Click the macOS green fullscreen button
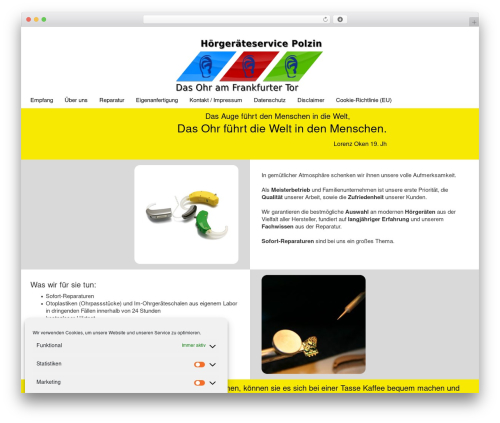500x423 pixels. pyautogui.click(x=44, y=19)
